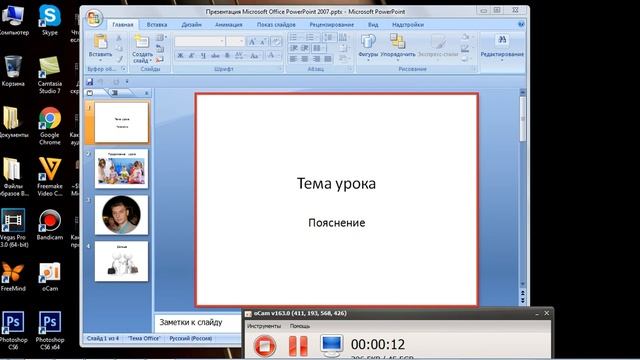Select Skype desktop shortcut
The width and height of the screenshot is (640, 360).
pos(50,20)
